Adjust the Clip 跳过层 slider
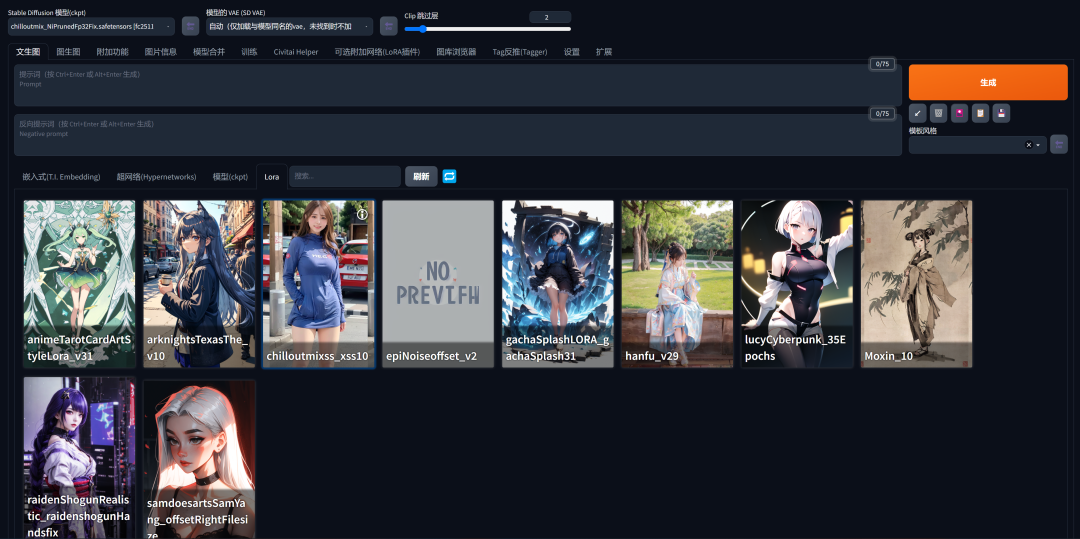This screenshot has height=539, width=1080. pyautogui.click(x=488, y=29)
